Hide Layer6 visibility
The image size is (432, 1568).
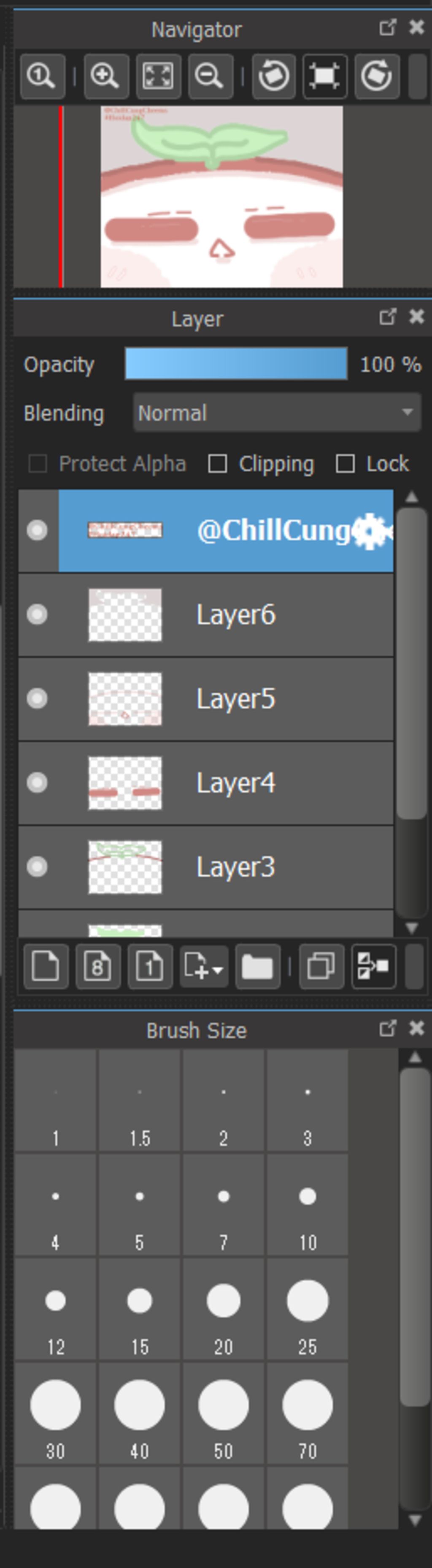37,614
